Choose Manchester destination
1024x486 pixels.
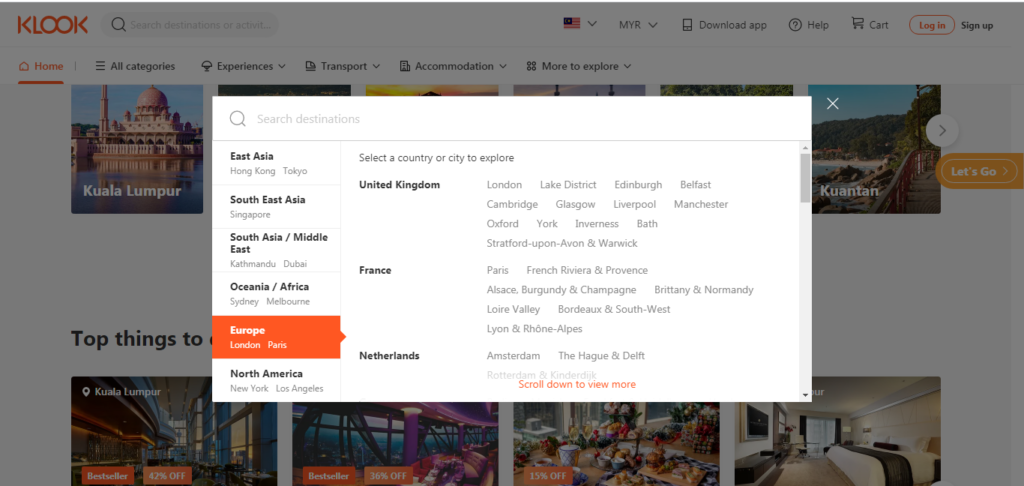(701, 204)
